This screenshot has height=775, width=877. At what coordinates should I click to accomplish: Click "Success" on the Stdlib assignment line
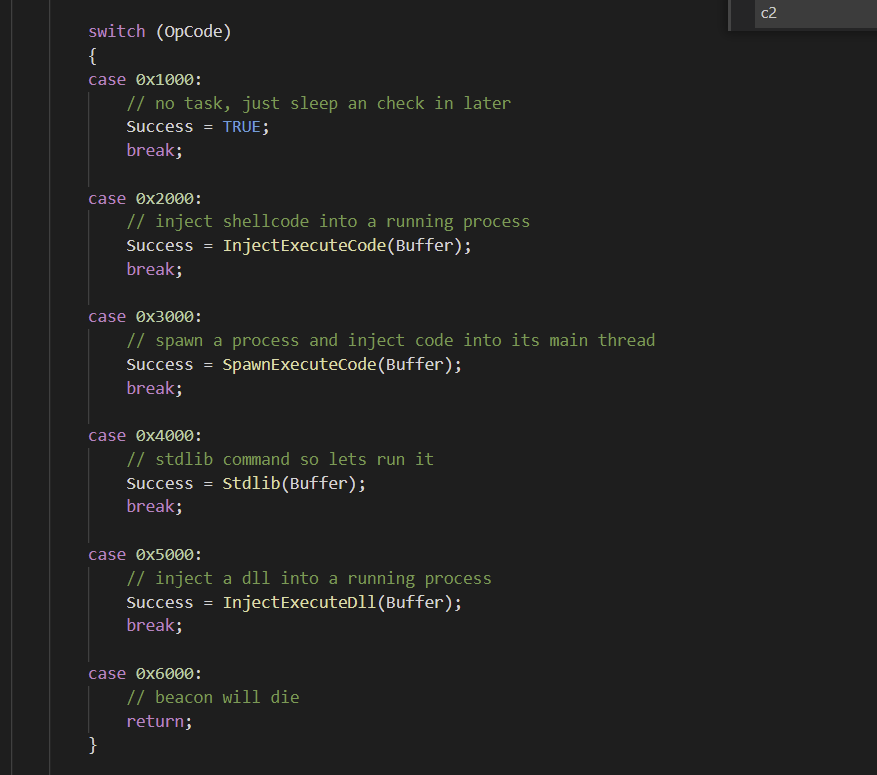tap(160, 483)
